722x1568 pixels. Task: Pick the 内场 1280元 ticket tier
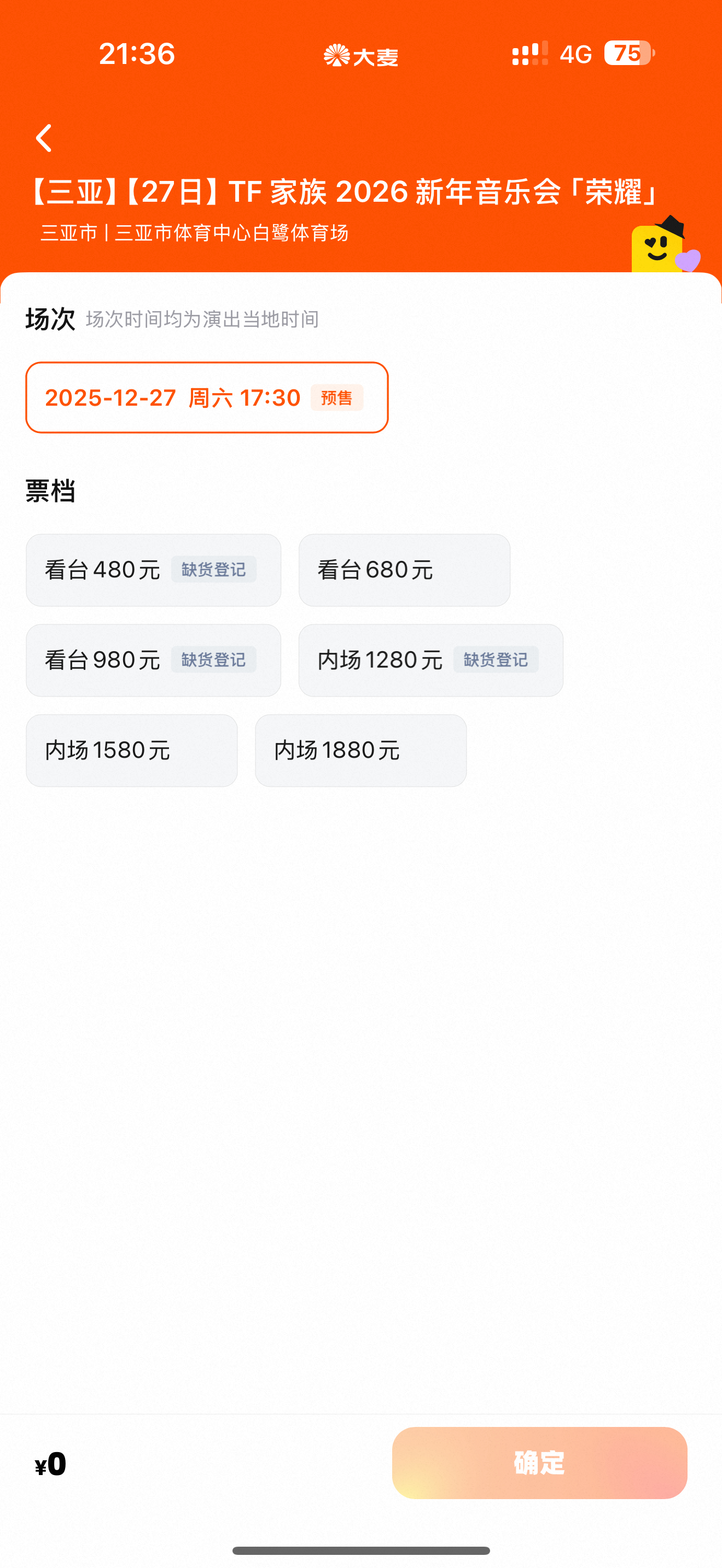pos(380,660)
